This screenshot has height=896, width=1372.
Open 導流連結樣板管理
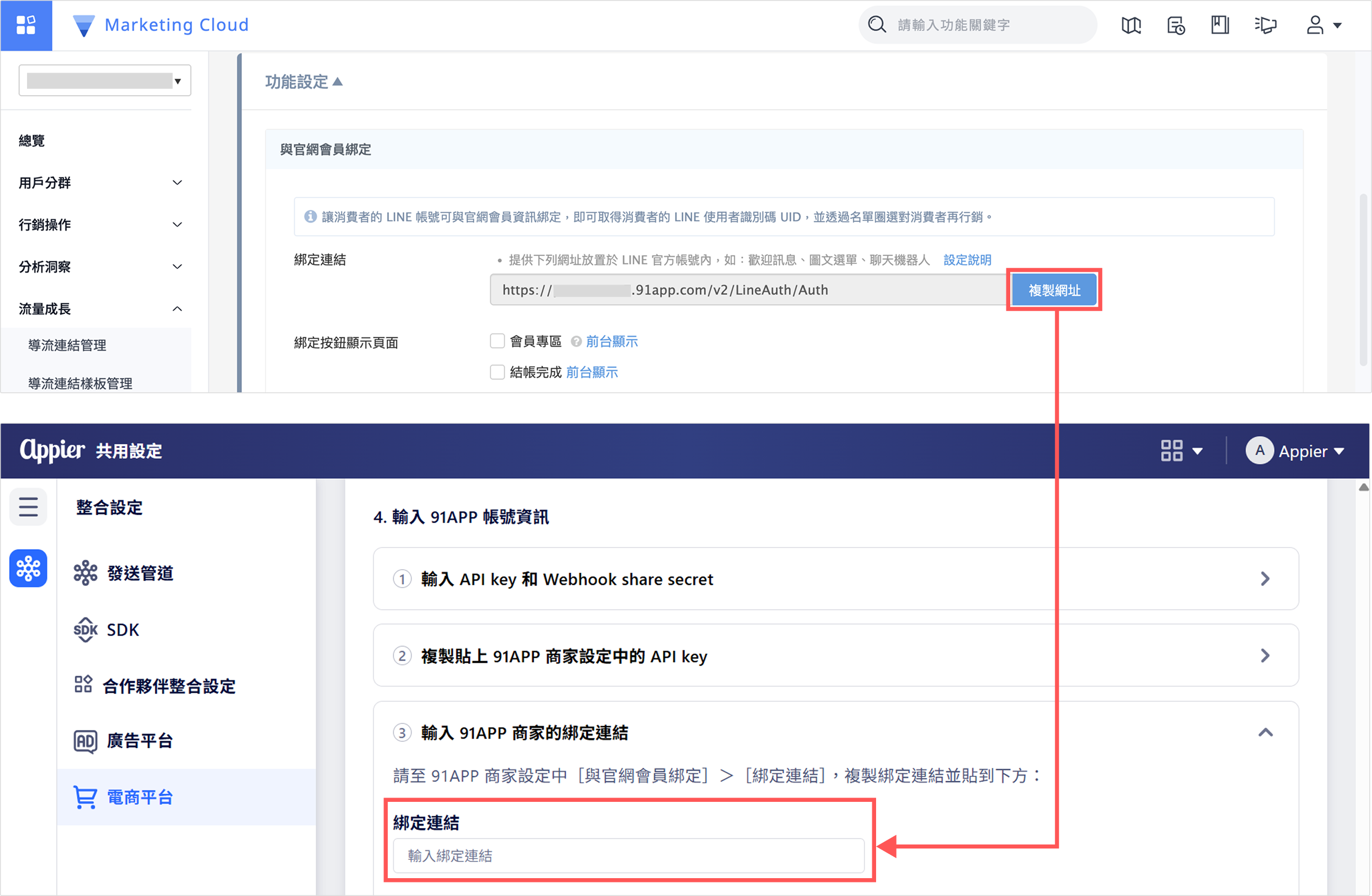80,383
